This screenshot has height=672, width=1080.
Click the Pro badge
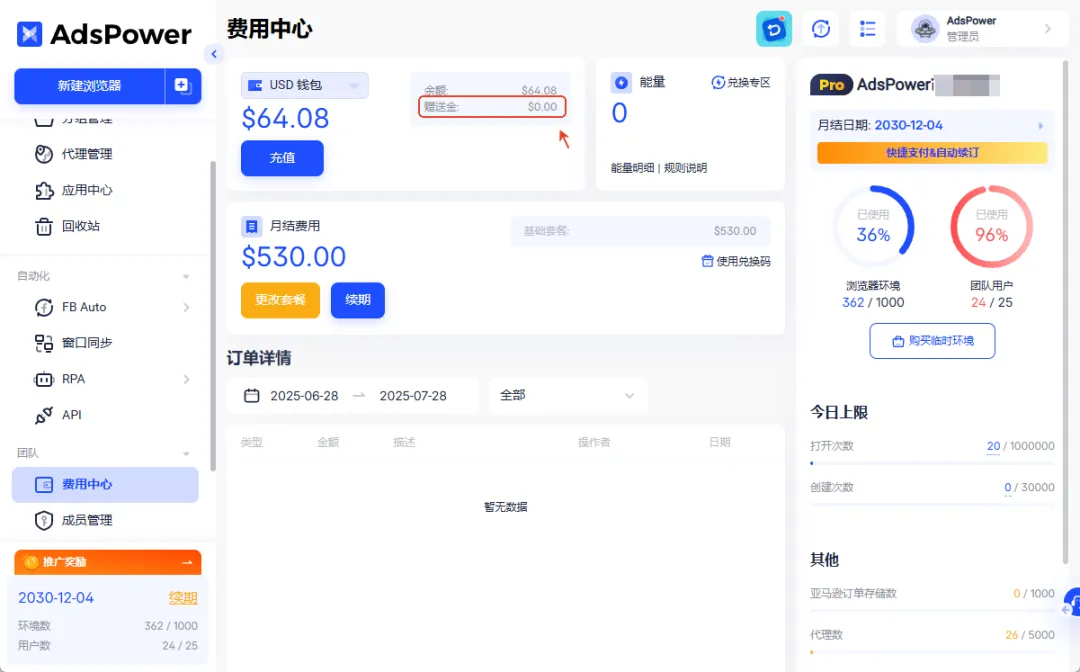[x=831, y=85]
